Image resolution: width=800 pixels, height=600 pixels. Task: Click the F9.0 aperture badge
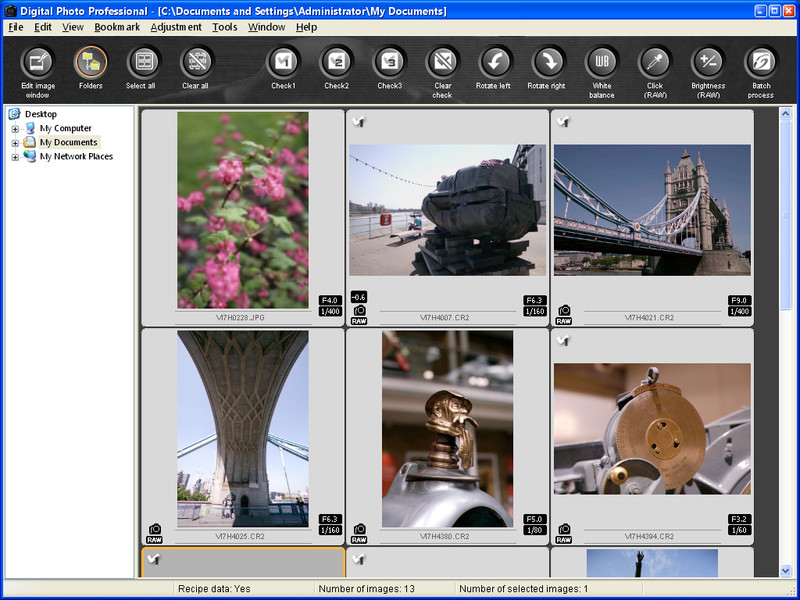click(739, 301)
